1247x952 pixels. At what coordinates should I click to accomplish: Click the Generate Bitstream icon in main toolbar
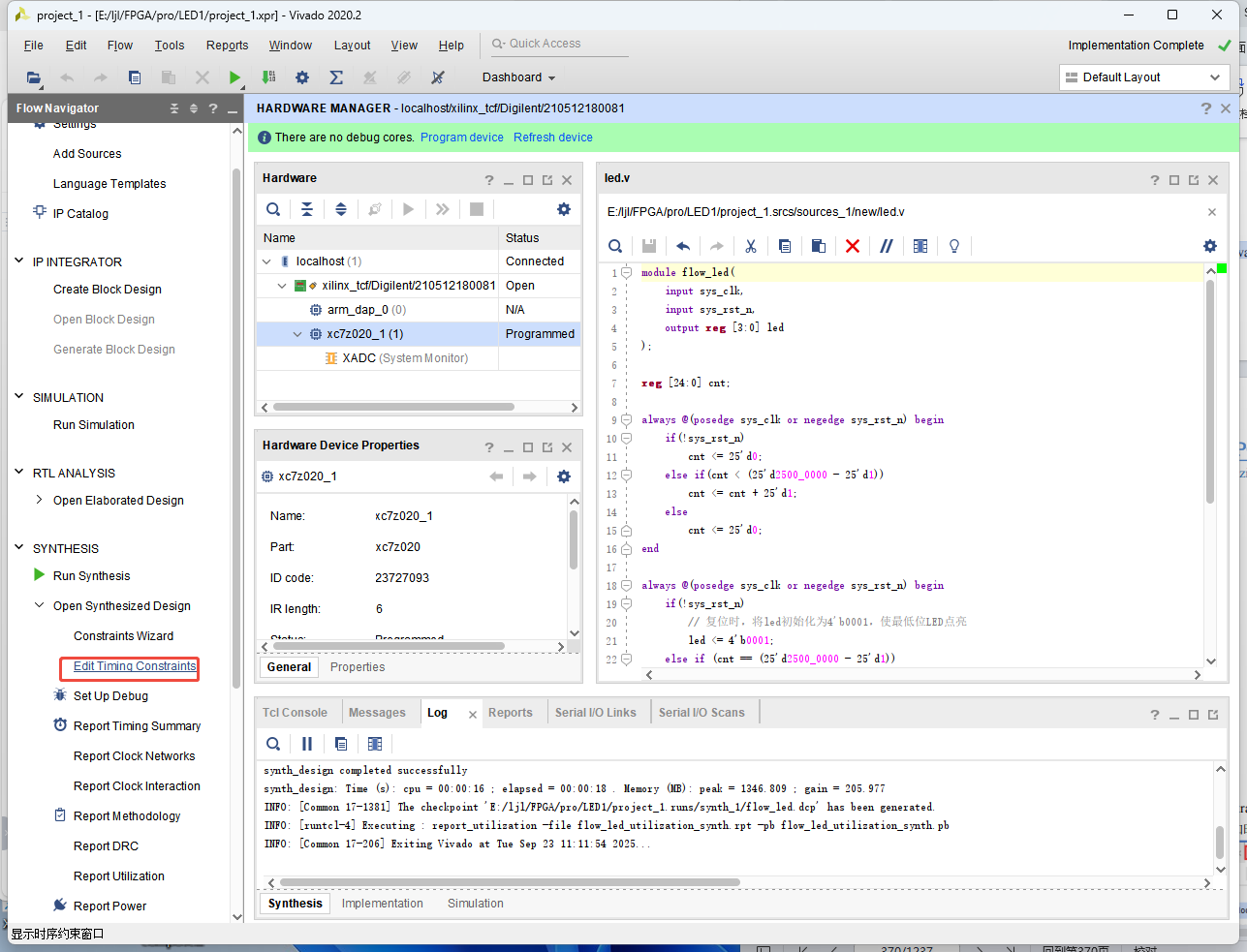tap(268, 77)
